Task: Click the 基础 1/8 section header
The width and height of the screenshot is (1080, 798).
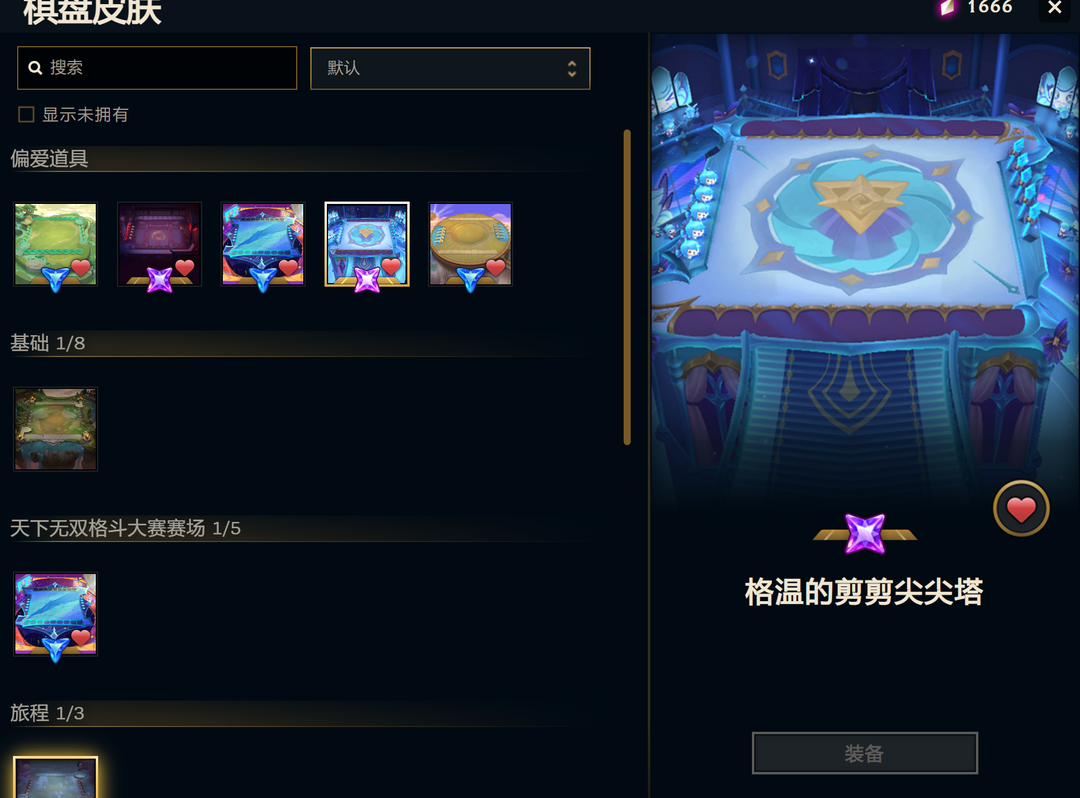Action: (48, 343)
